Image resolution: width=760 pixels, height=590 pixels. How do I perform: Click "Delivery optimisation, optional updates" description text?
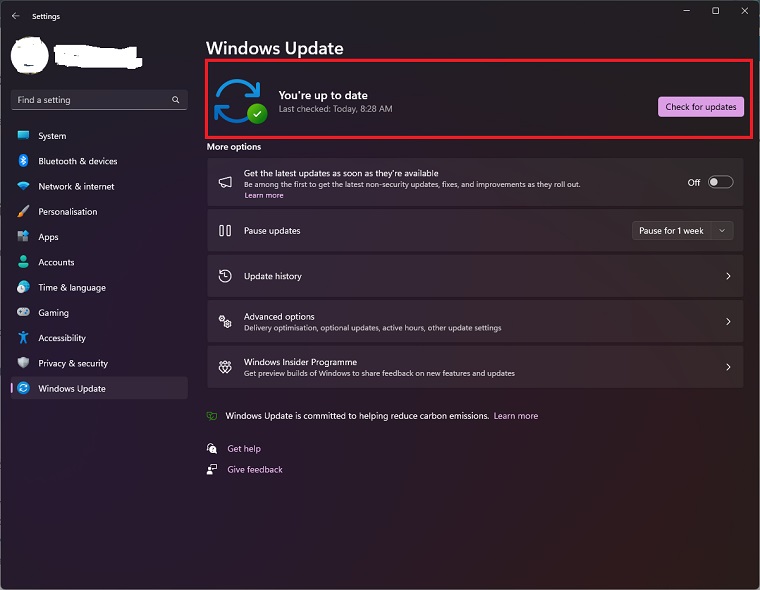pos(372,328)
